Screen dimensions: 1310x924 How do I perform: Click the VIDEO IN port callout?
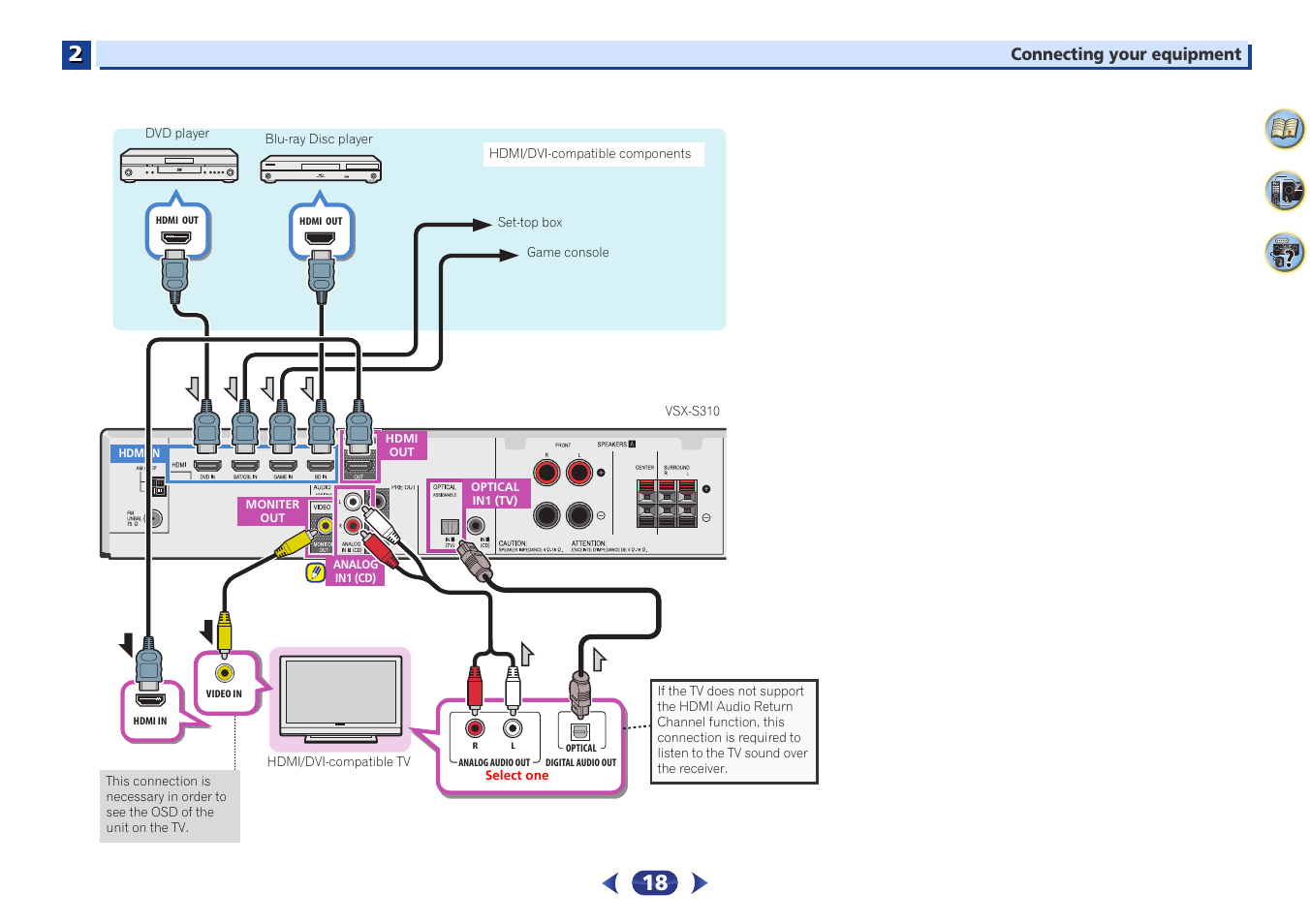227,683
